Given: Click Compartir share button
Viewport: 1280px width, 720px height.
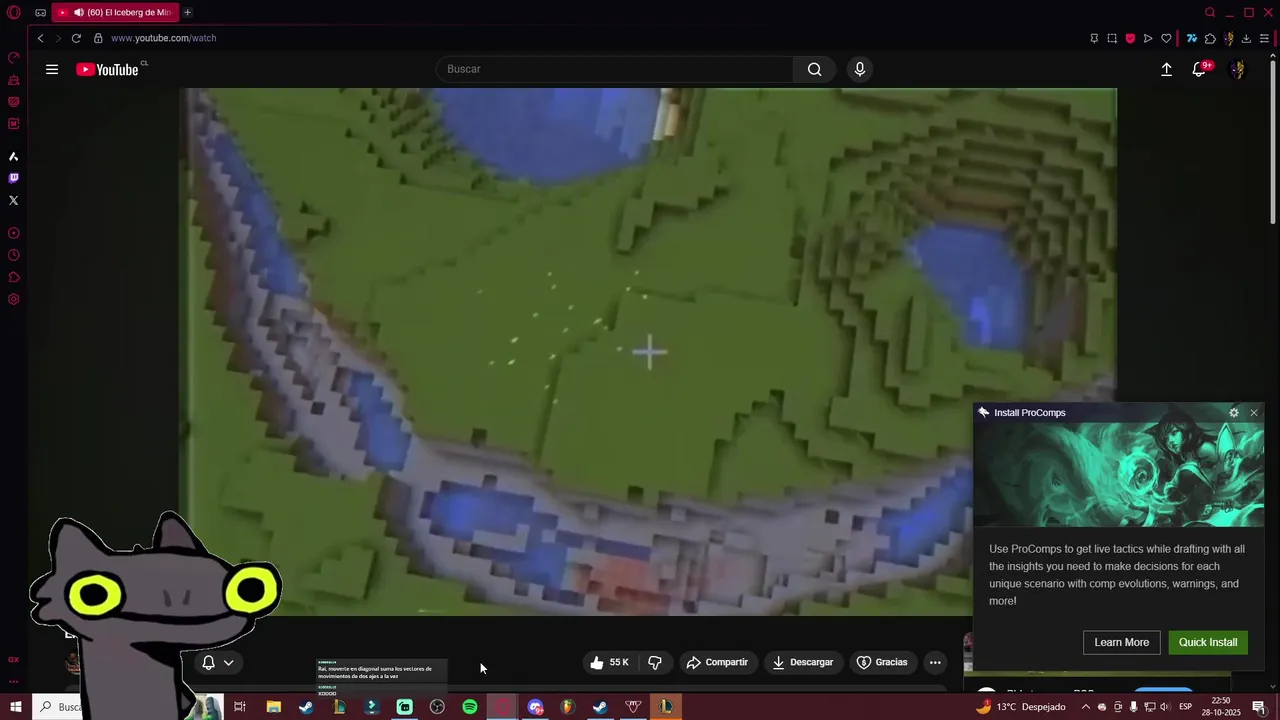Looking at the screenshot, I should point(717,662).
